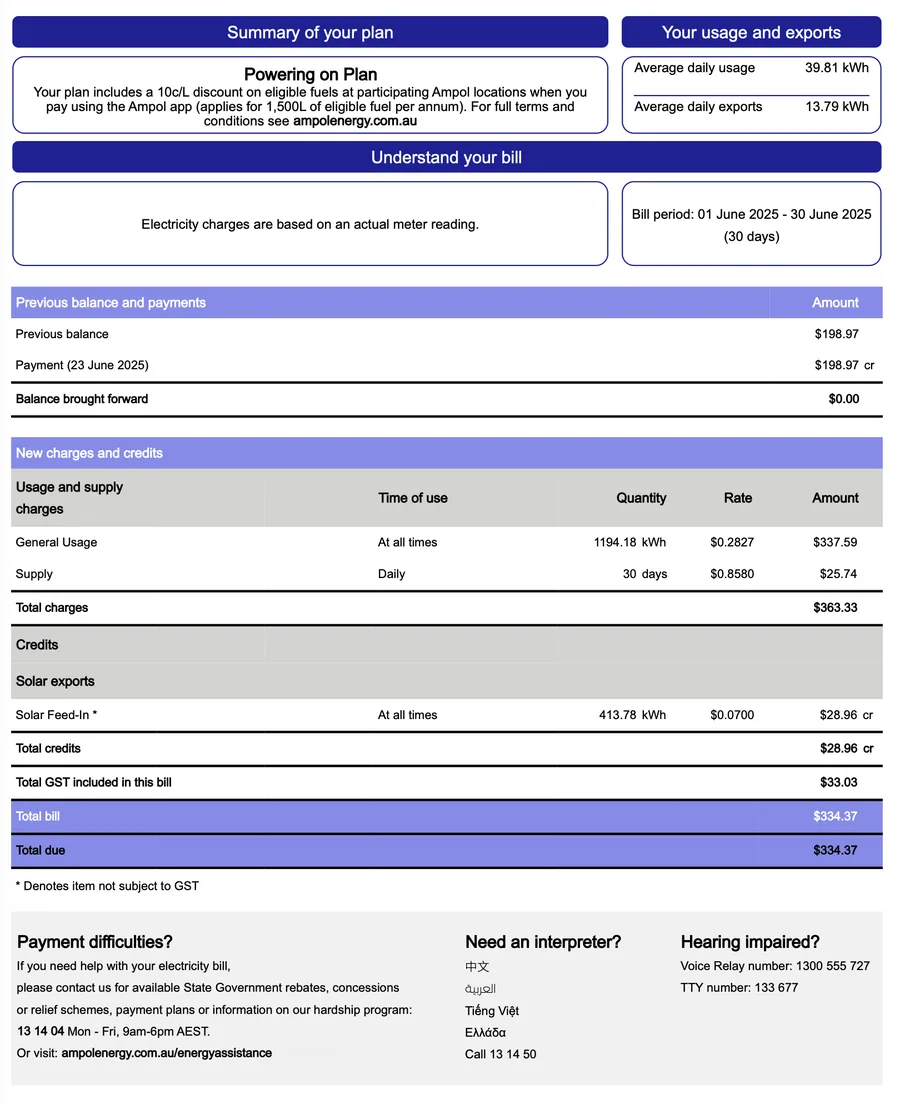
Task: Click the 'Total due' row label
Action: [40, 850]
